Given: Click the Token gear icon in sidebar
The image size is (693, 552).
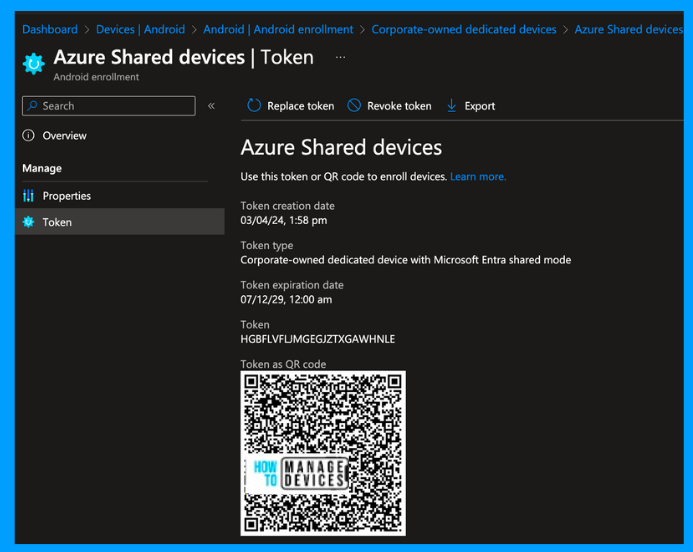Looking at the screenshot, I should click(x=28, y=222).
